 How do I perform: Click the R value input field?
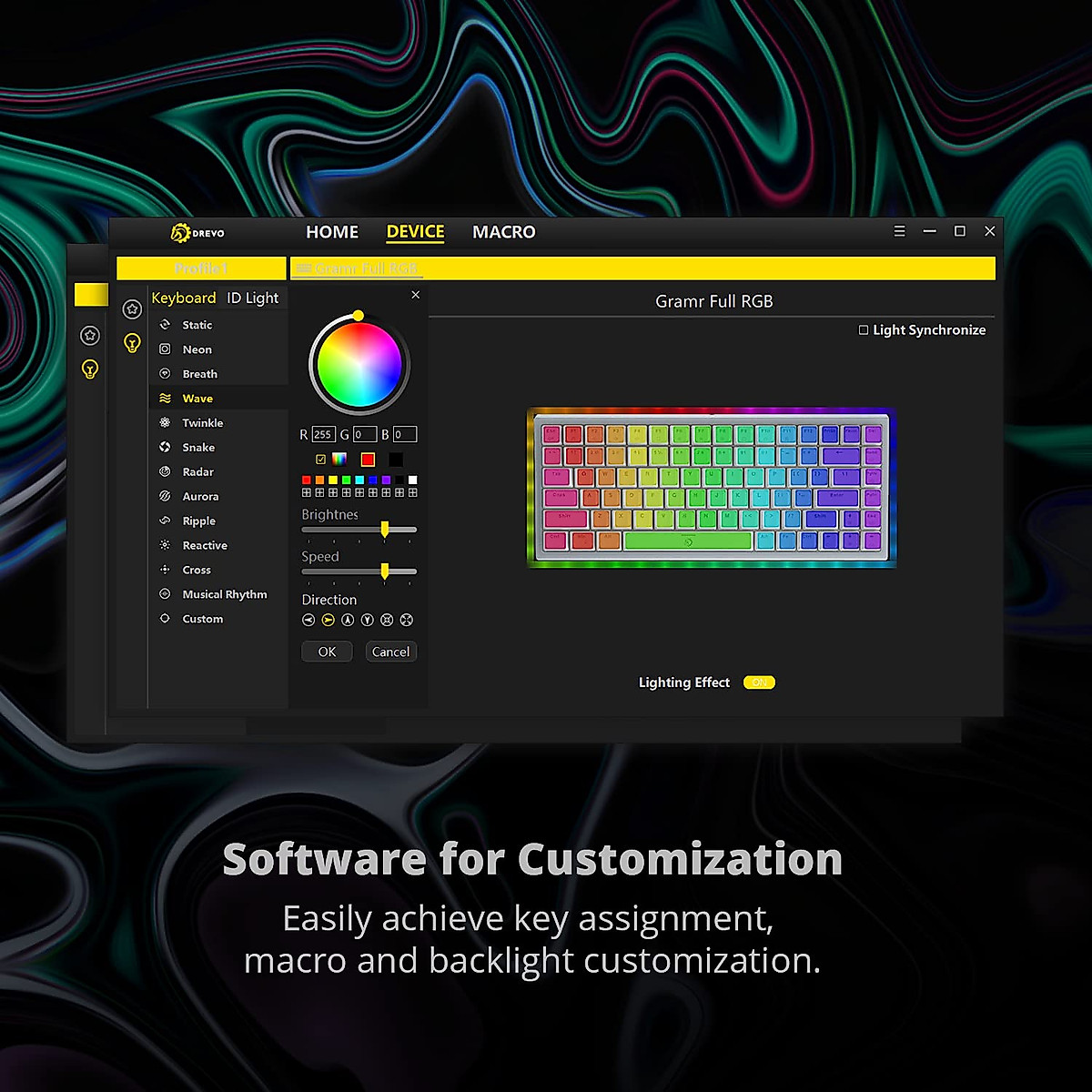pyautogui.click(x=323, y=435)
